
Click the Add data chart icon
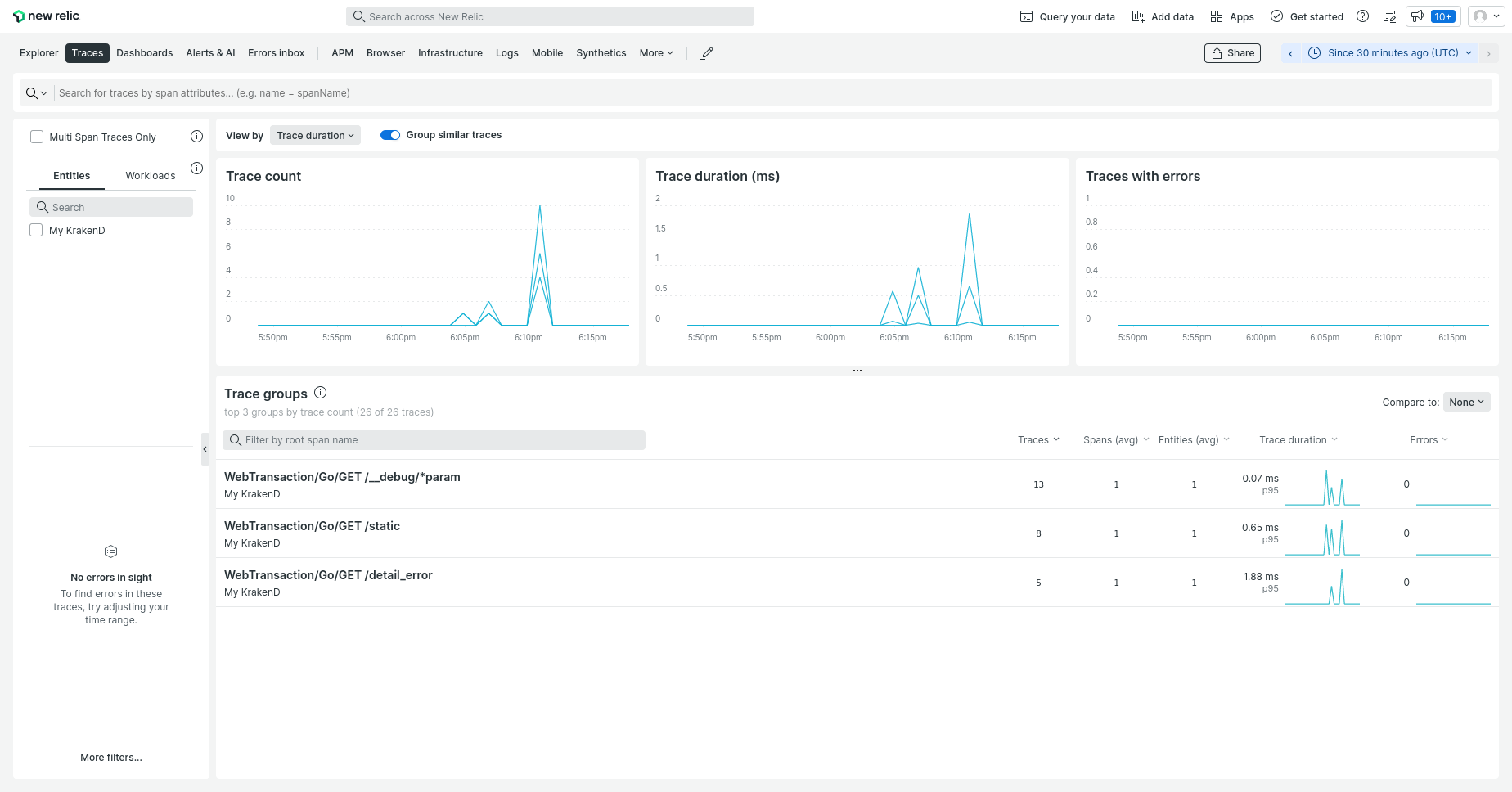(1138, 16)
